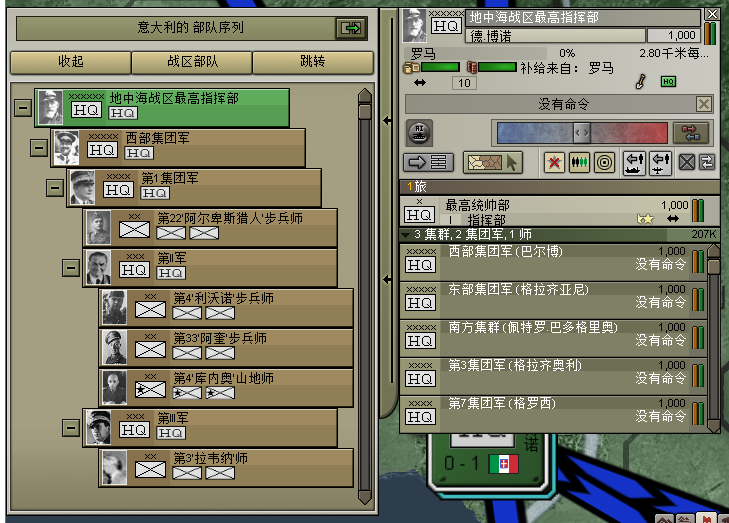Click the 收起 button
The width and height of the screenshot is (729, 523).
(x=71, y=62)
